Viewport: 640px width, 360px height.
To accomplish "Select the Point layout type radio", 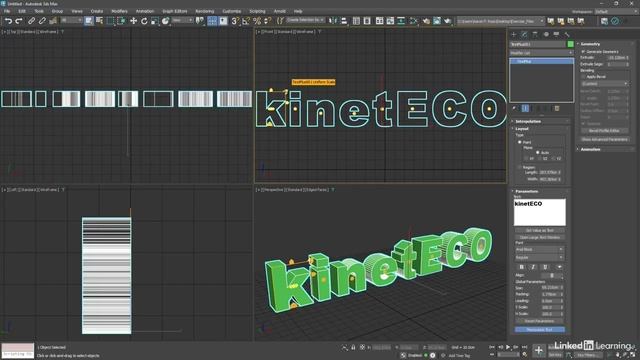I will point(520,142).
